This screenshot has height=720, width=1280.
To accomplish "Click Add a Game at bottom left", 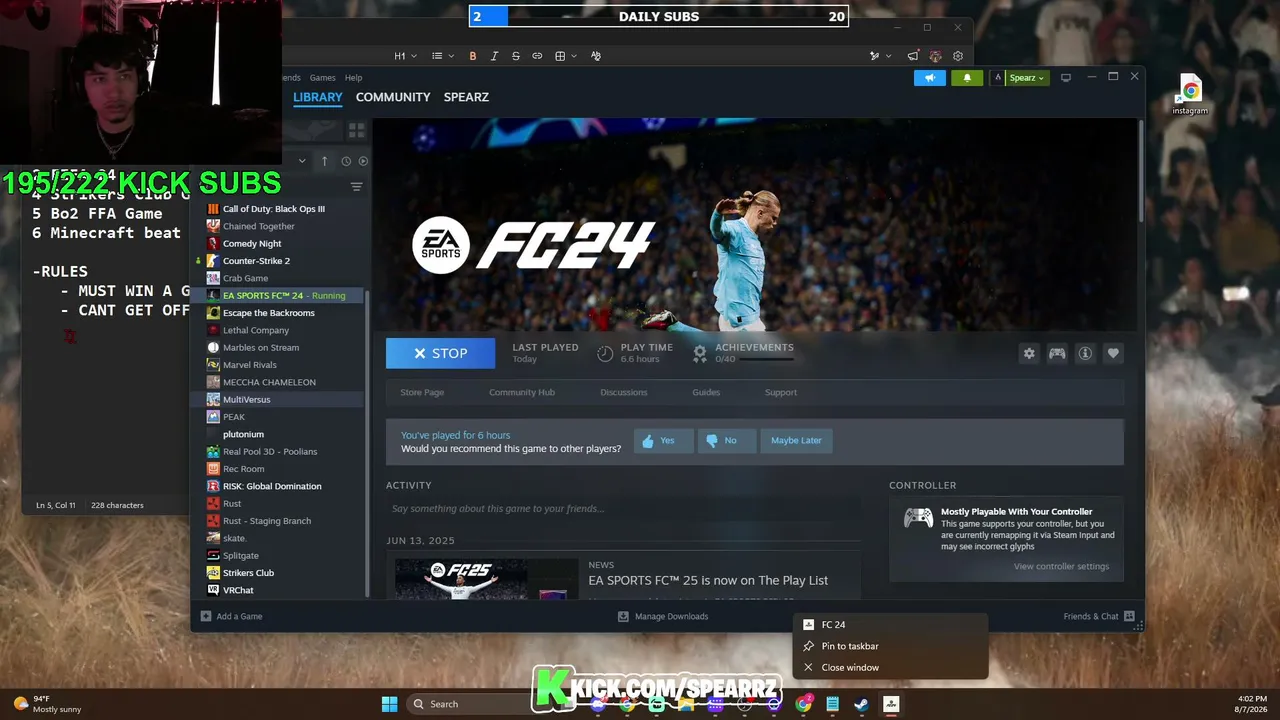I will [231, 617].
